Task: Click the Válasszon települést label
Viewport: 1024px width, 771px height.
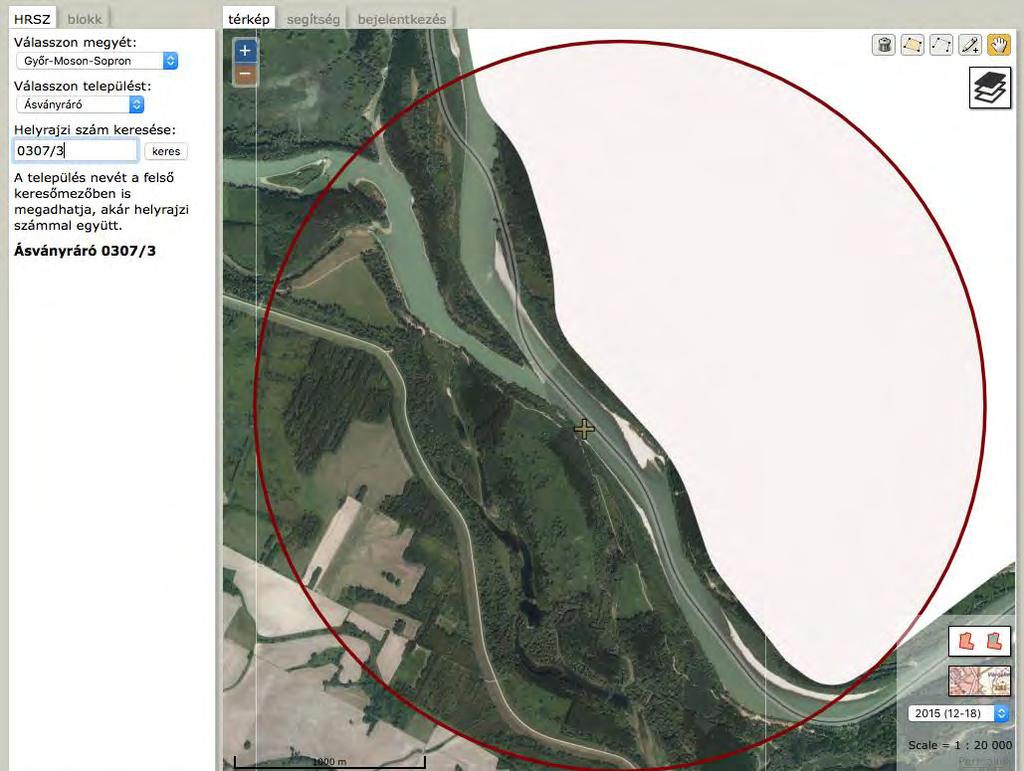Action: 82,86
